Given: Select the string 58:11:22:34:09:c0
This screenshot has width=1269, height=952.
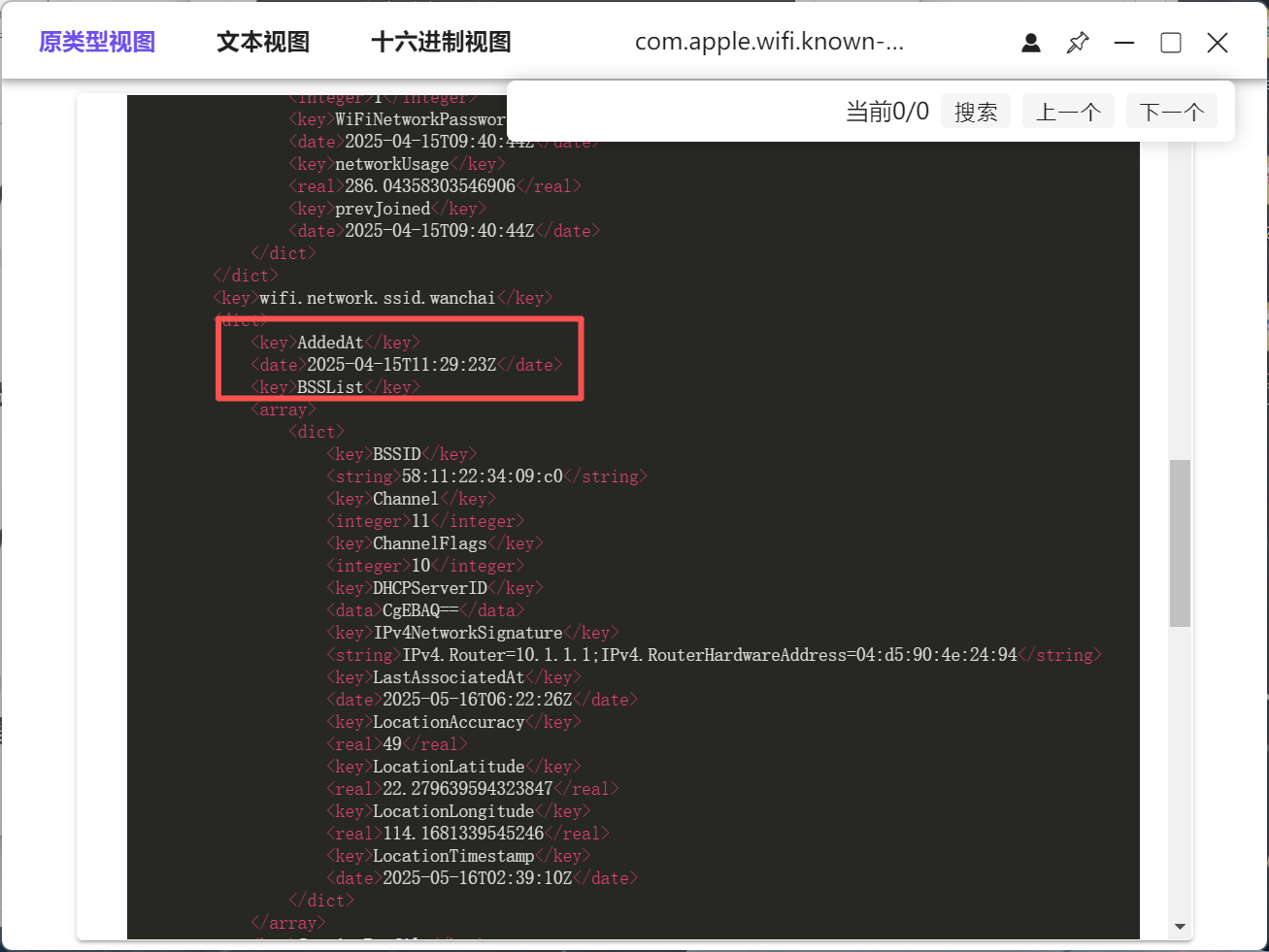Looking at the screenshot, I should coord(486,476).
